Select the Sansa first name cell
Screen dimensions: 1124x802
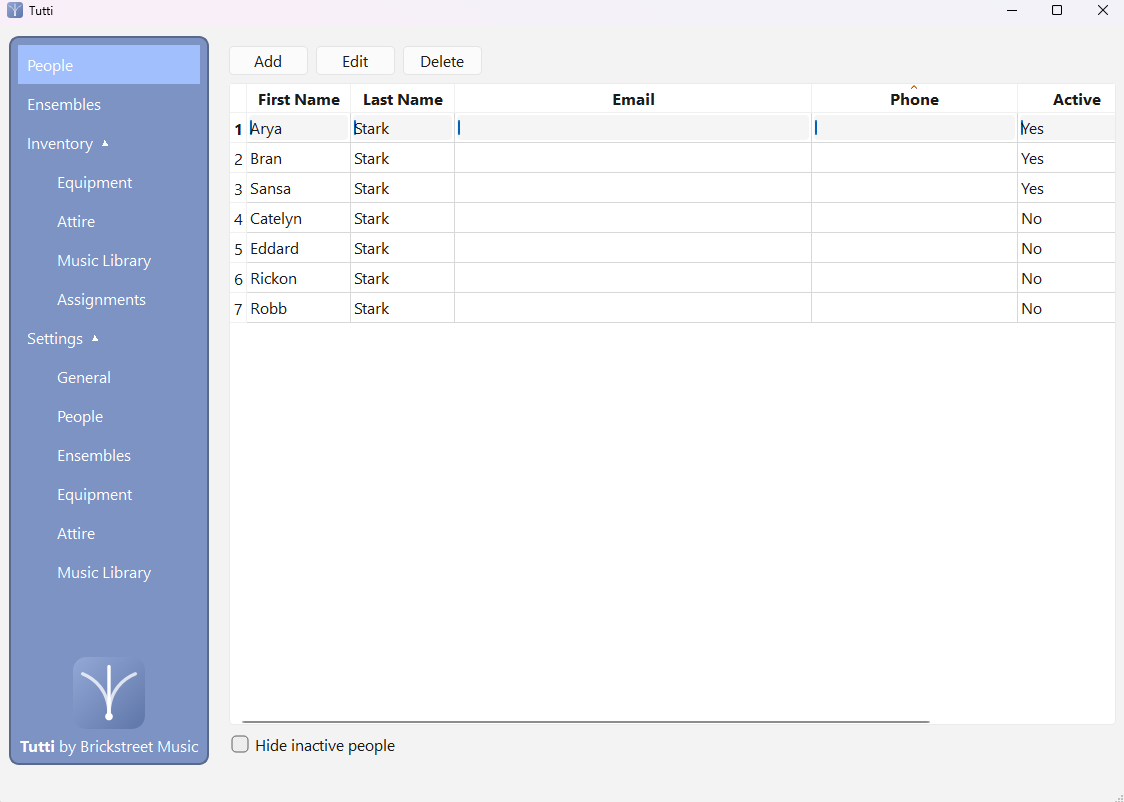coord(298,188)
